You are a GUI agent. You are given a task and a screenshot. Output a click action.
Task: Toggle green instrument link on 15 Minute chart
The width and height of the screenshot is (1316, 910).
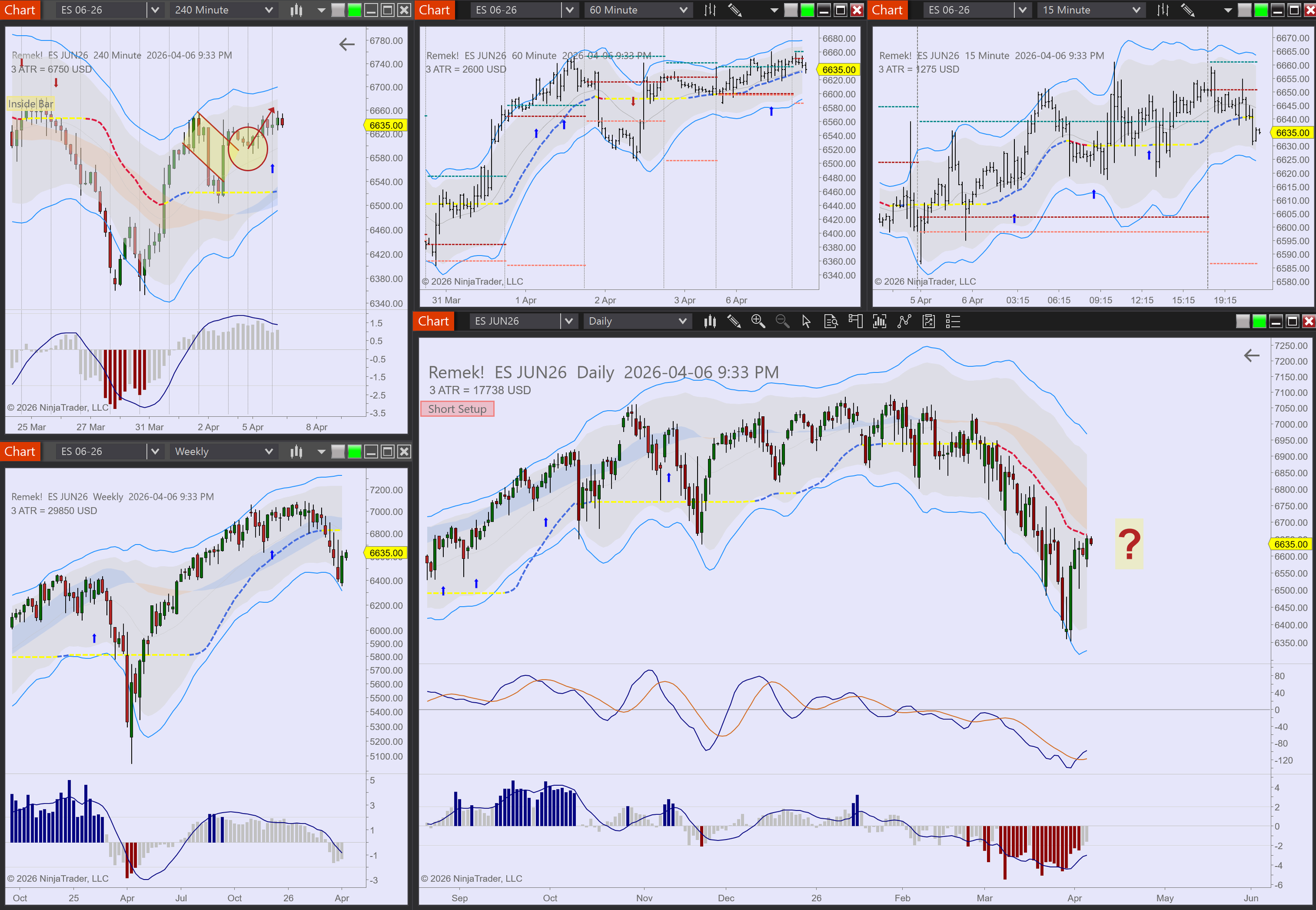coord(1261,9)
